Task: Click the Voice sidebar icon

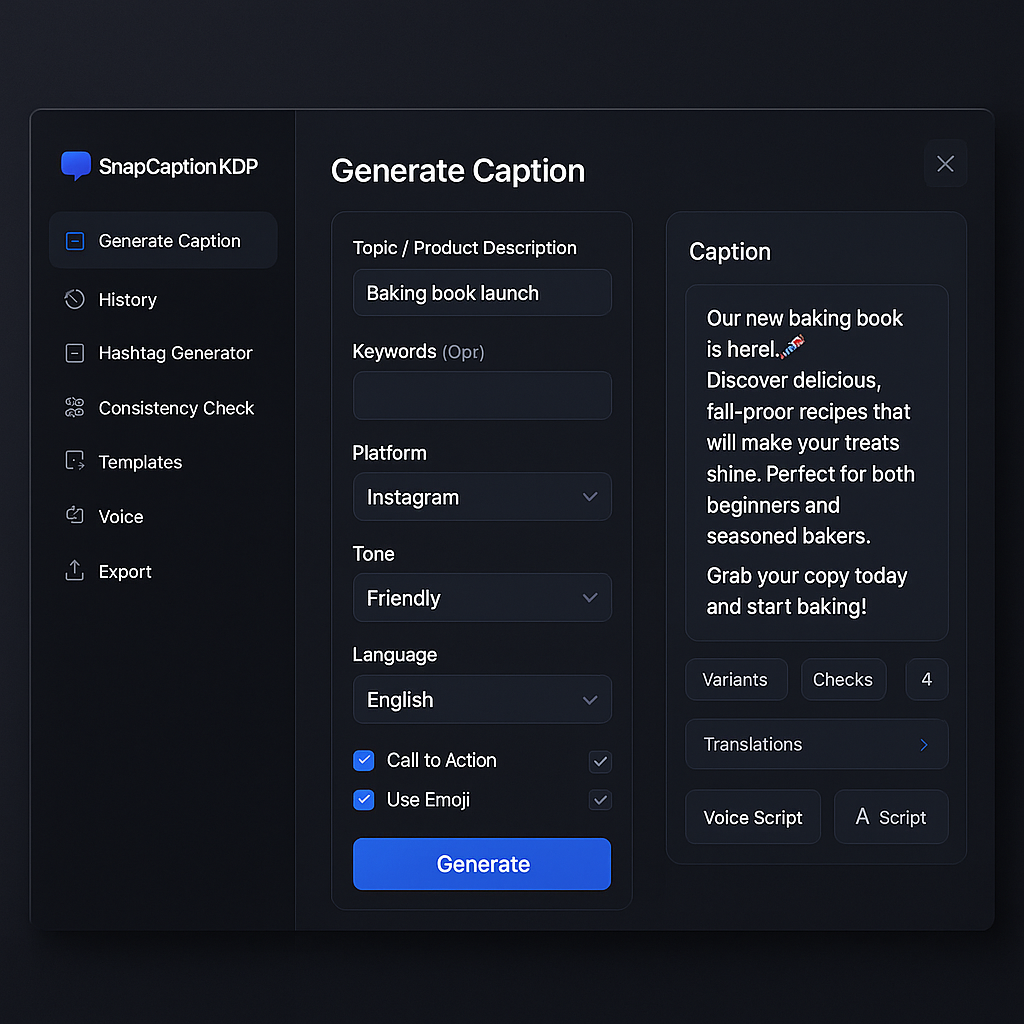Action: [74, 516]
